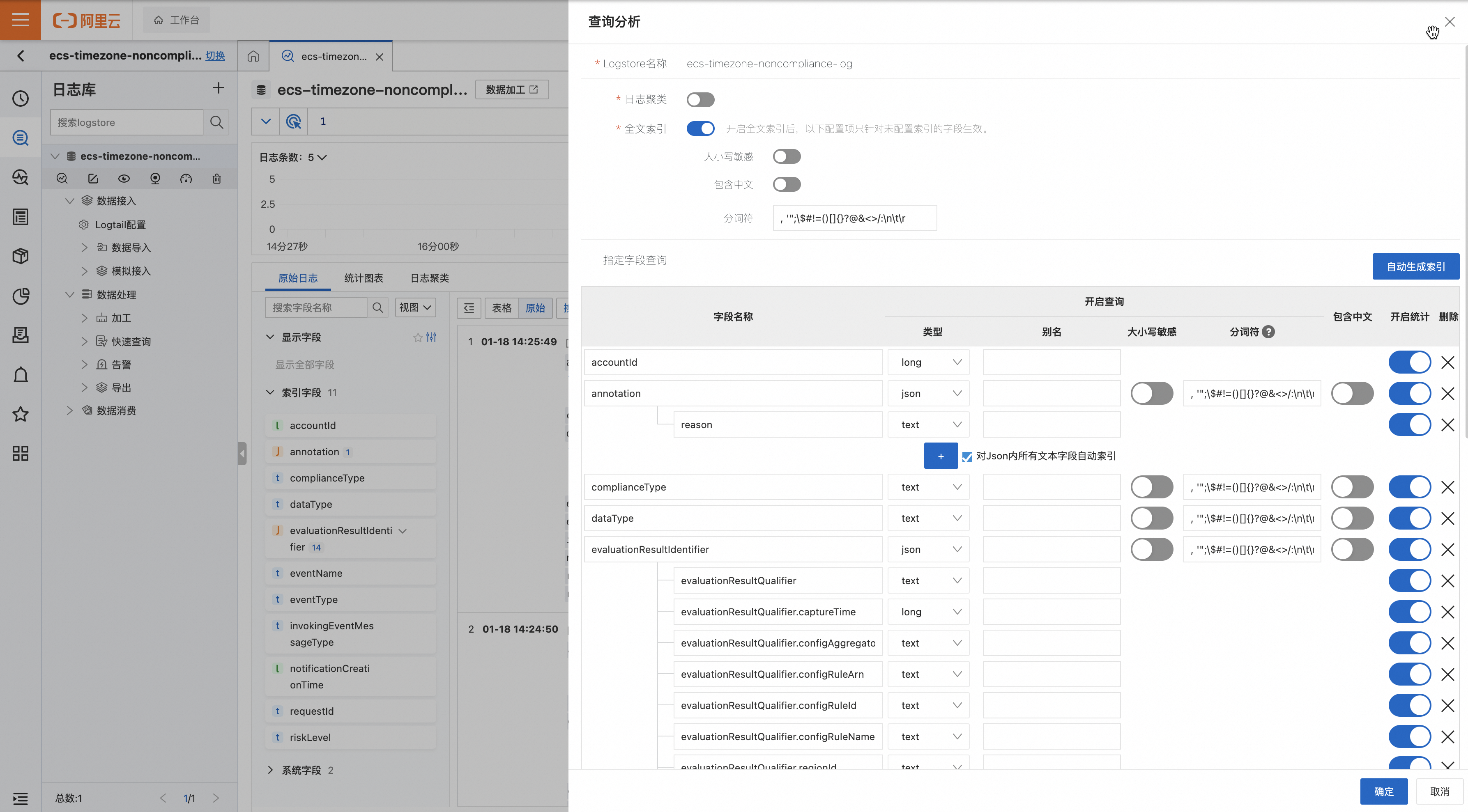Click the blue plus button under reason field

tap(940, 456)
